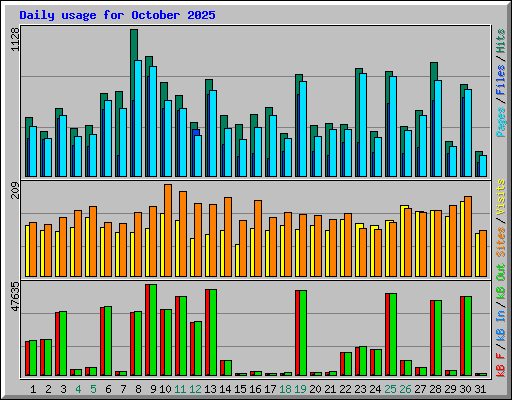
Task: Click the kB F legend label
Action: click(x=501, y=365)
